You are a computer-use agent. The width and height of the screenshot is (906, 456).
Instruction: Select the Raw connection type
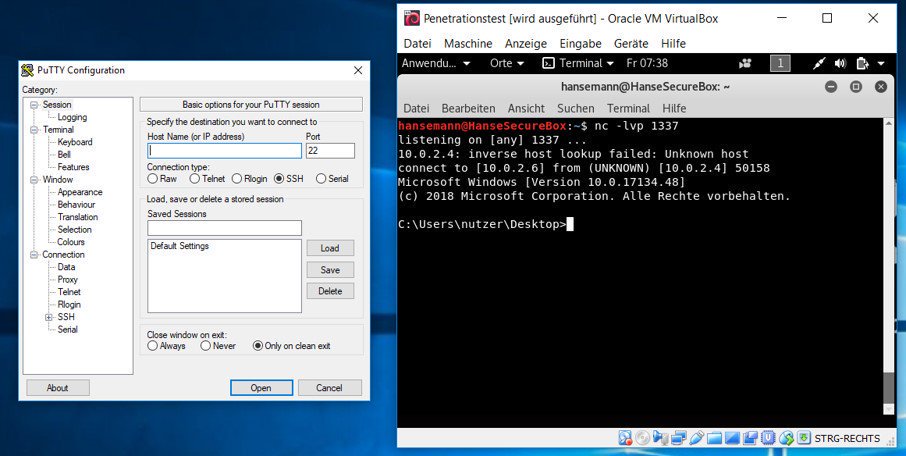click(x=153, y=179)
